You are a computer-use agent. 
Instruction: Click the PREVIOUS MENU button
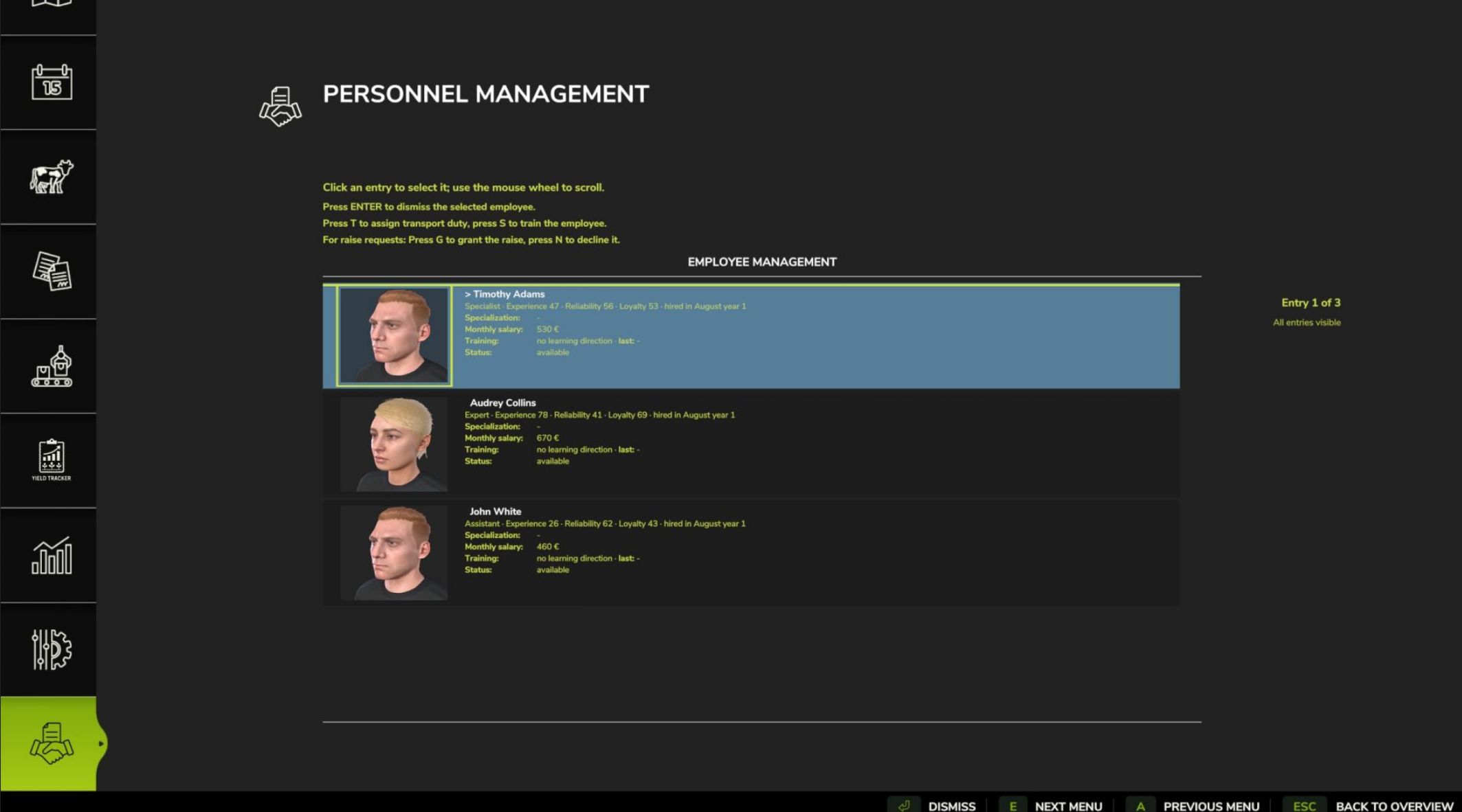[1211, 806]
